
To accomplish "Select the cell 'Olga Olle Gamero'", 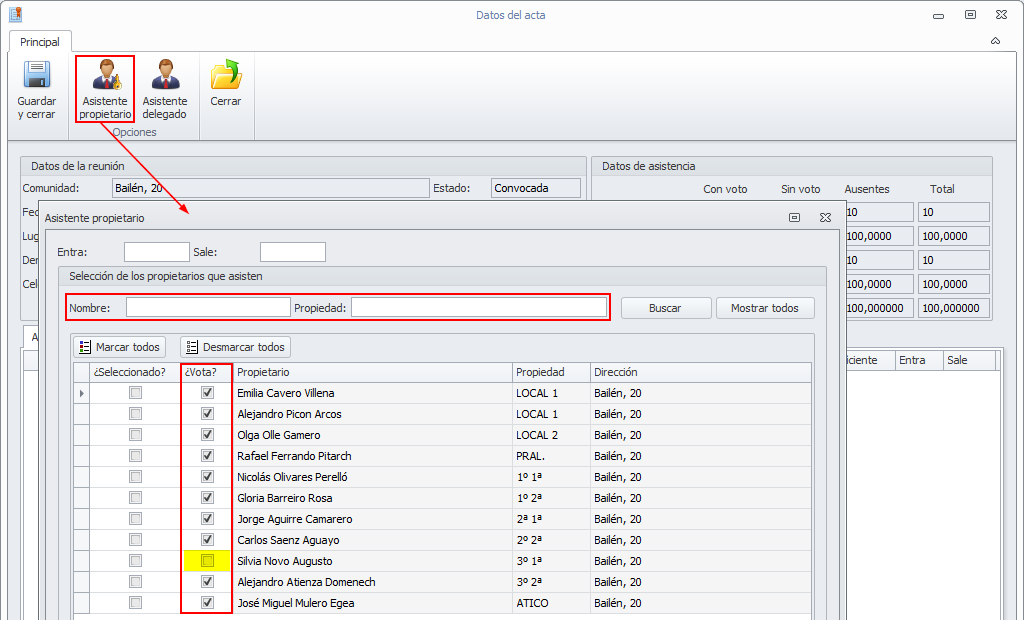I will (x=372, y=435).
